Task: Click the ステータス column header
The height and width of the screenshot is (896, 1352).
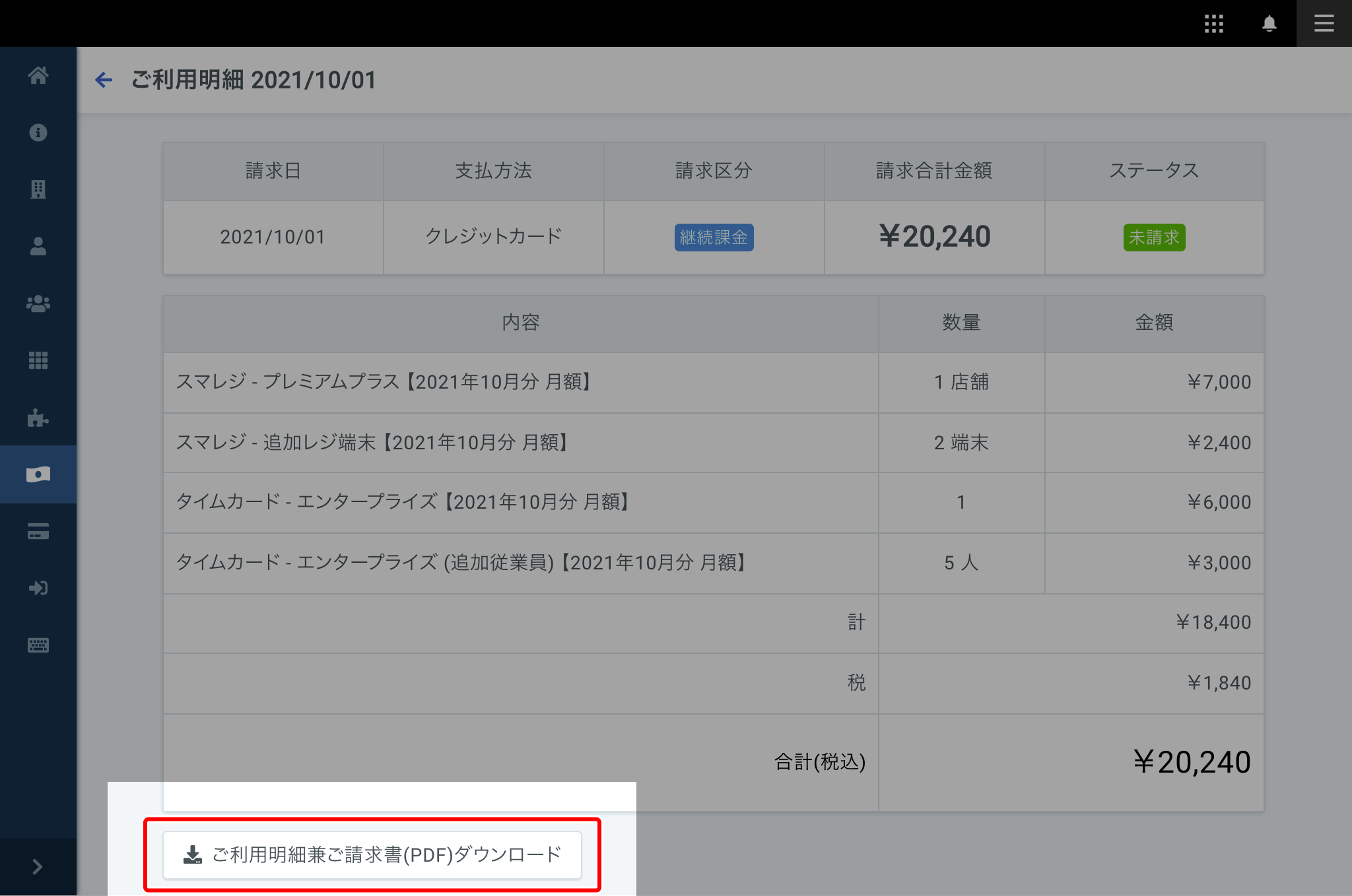Action: point(1154,171)
